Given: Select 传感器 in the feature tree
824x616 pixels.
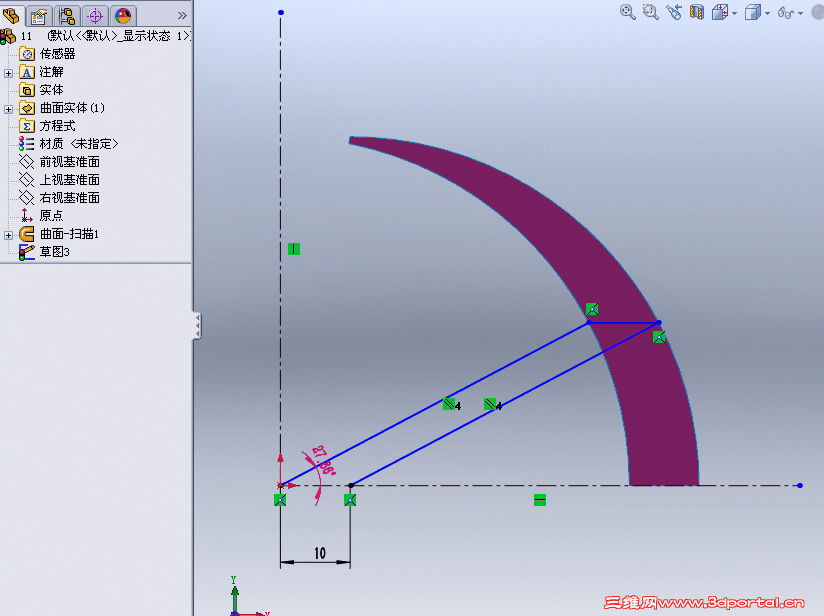Looking at the screenshot, I should (57, 54).
